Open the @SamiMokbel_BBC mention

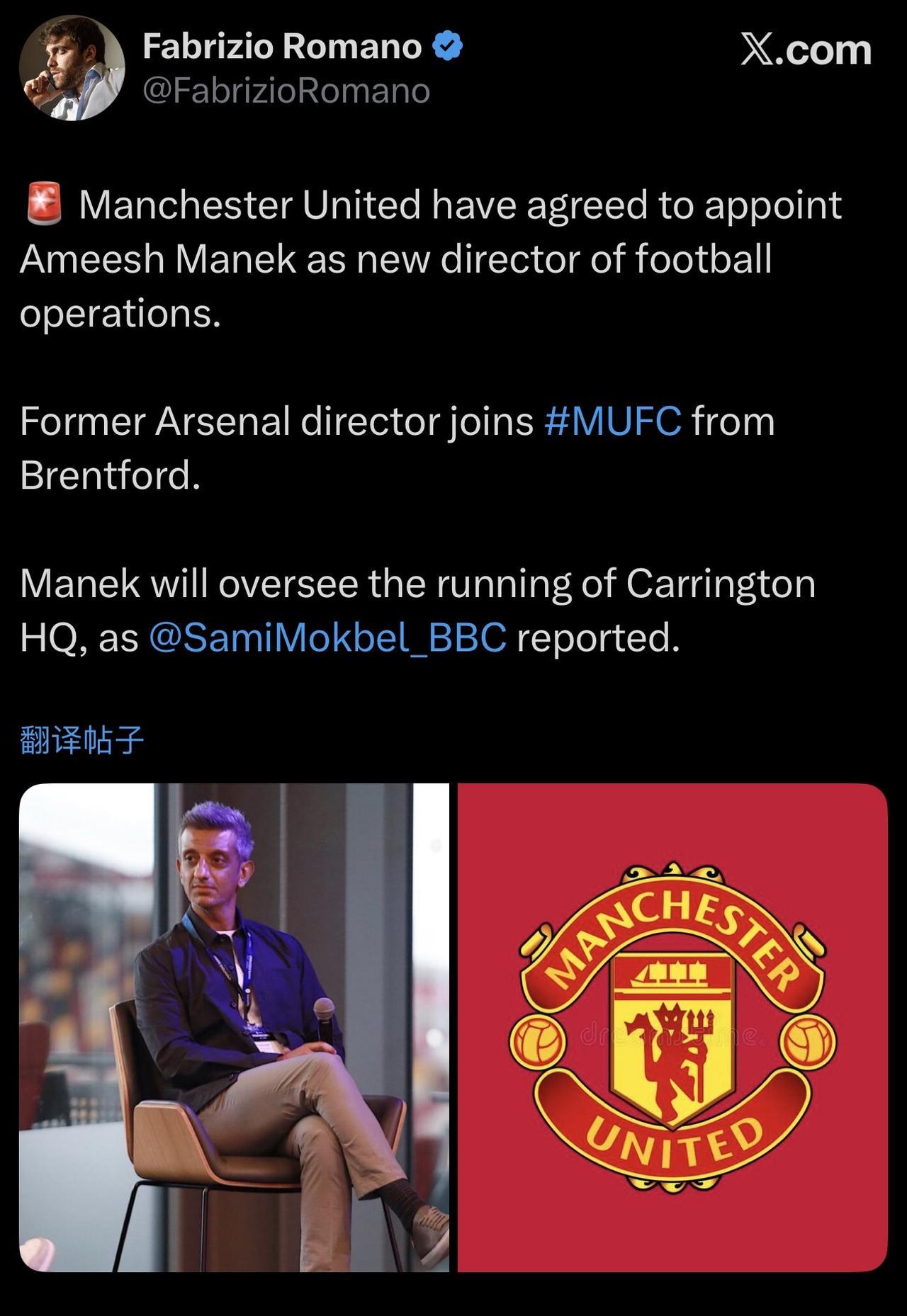click(x=328, y=637)
